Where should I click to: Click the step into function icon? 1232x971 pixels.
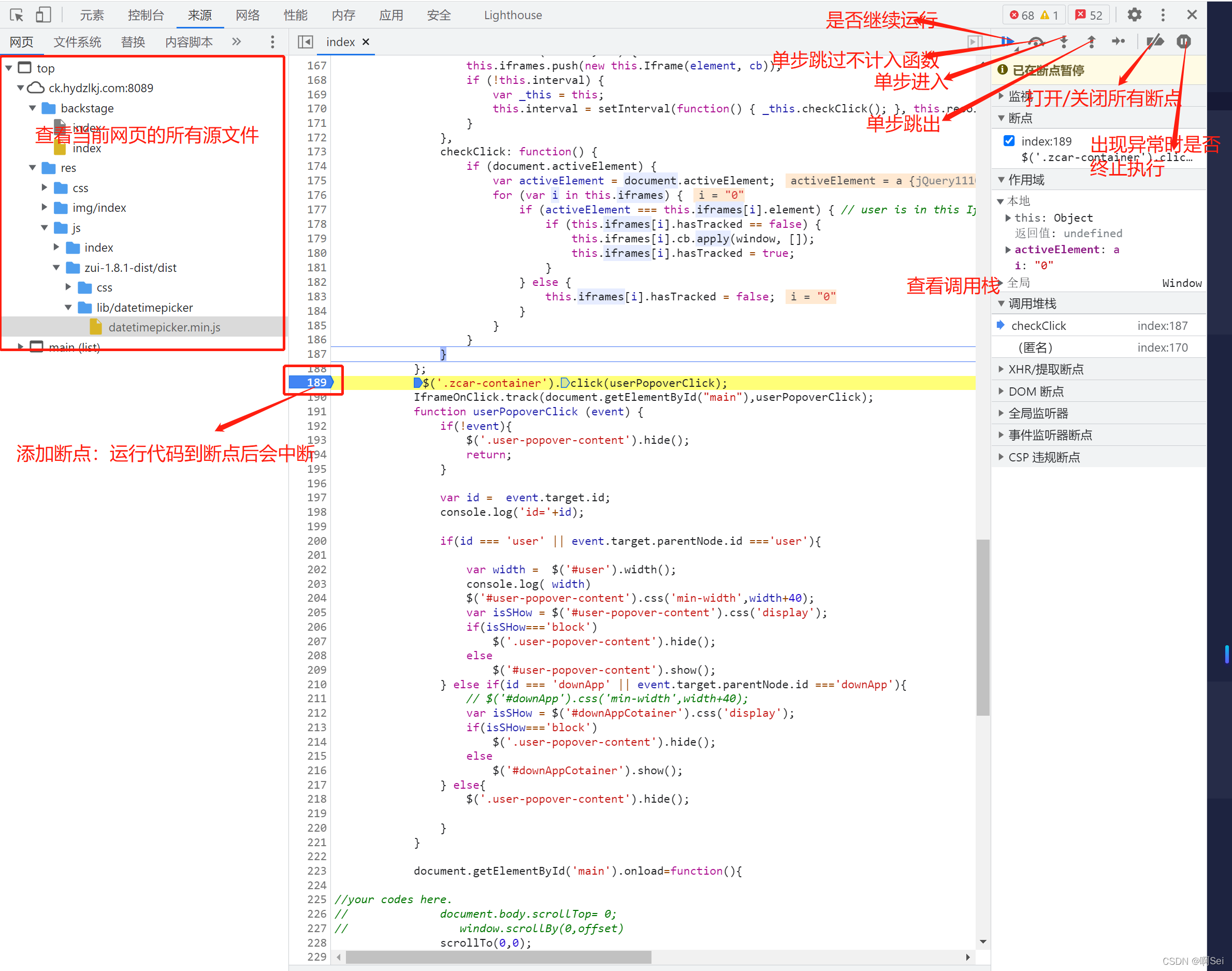pos(1064,41)
